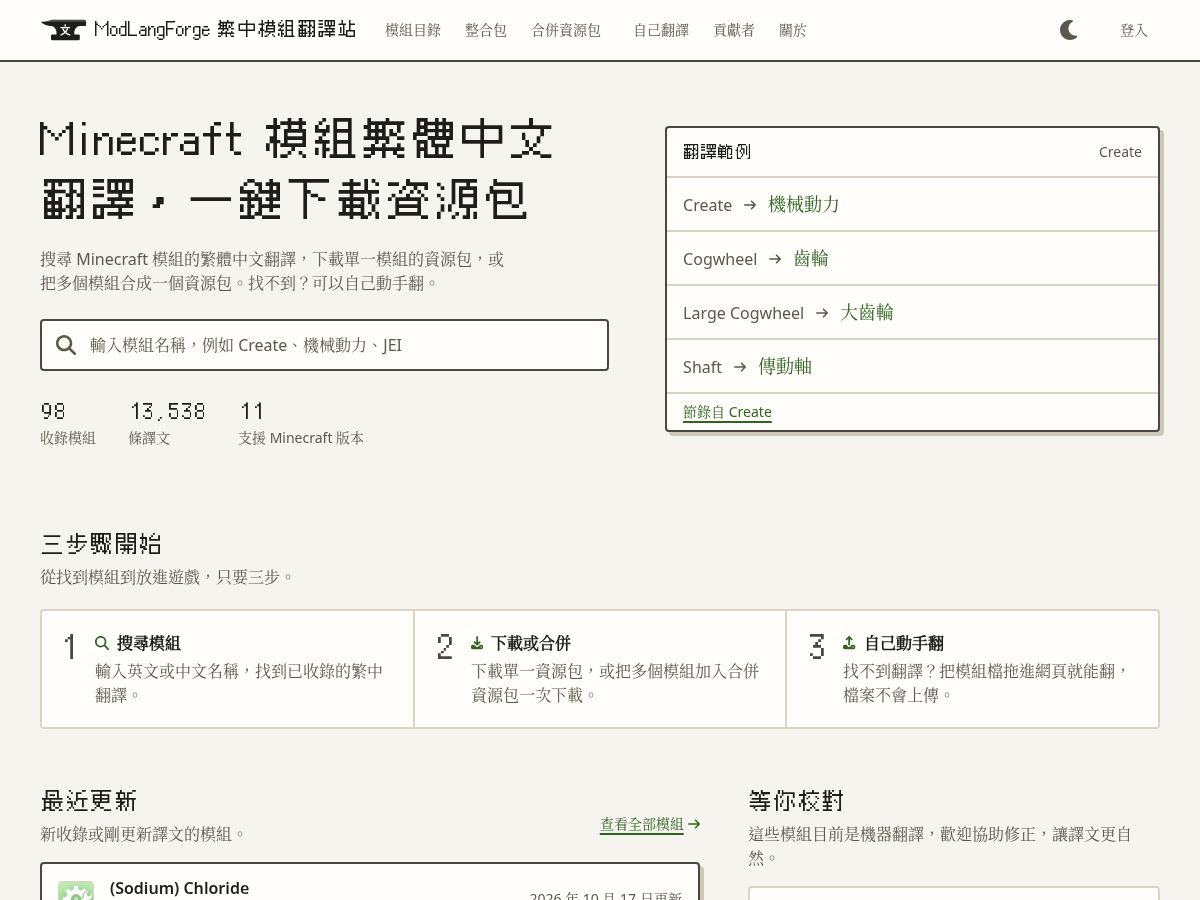Click the 搜尋模組 step title
Viewport: 1200px width, 900px height.
pos(149,643)
